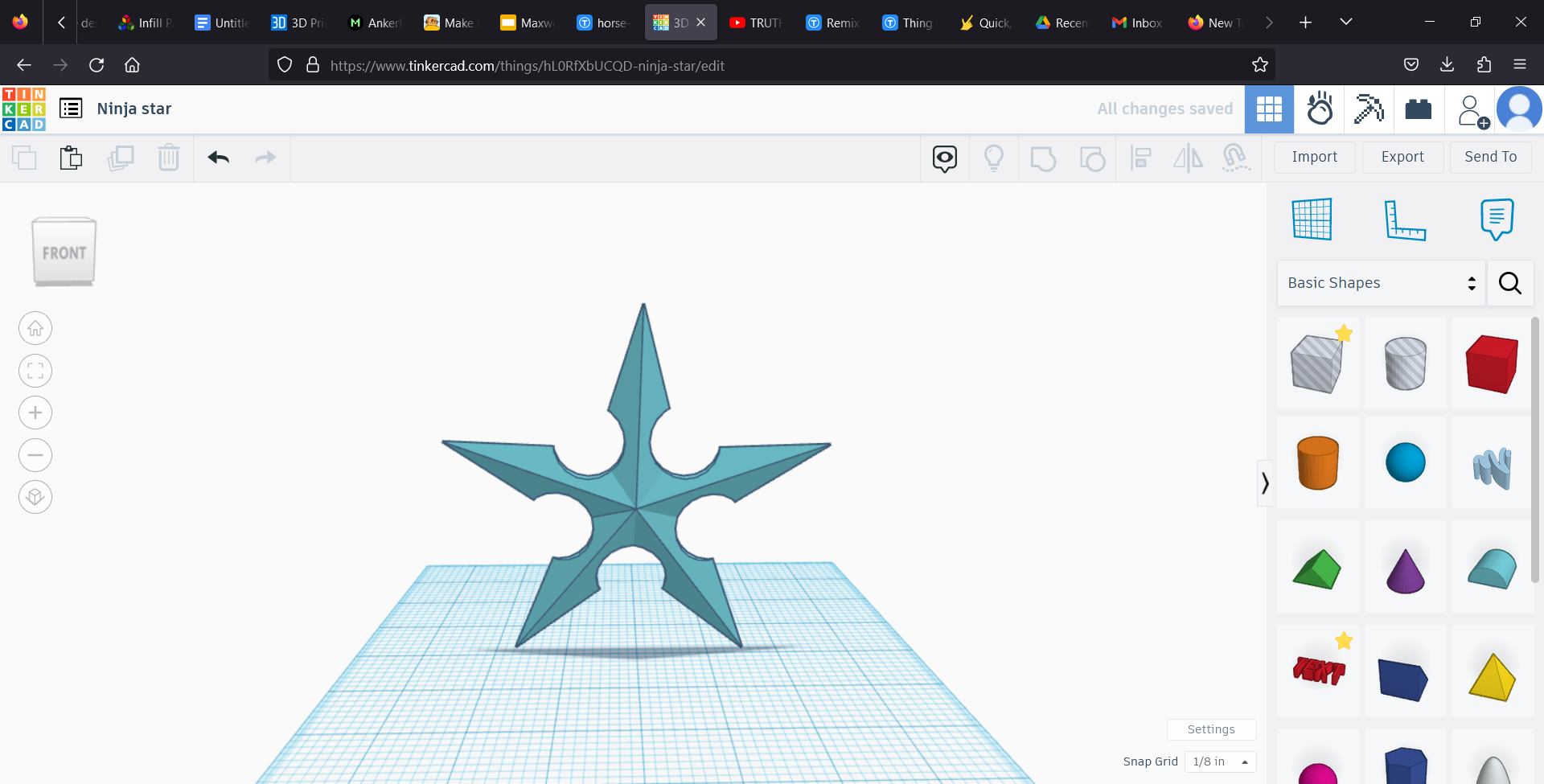1544x784 pixels.
Task: Select the Group shapes tool
Action: 1043,158
